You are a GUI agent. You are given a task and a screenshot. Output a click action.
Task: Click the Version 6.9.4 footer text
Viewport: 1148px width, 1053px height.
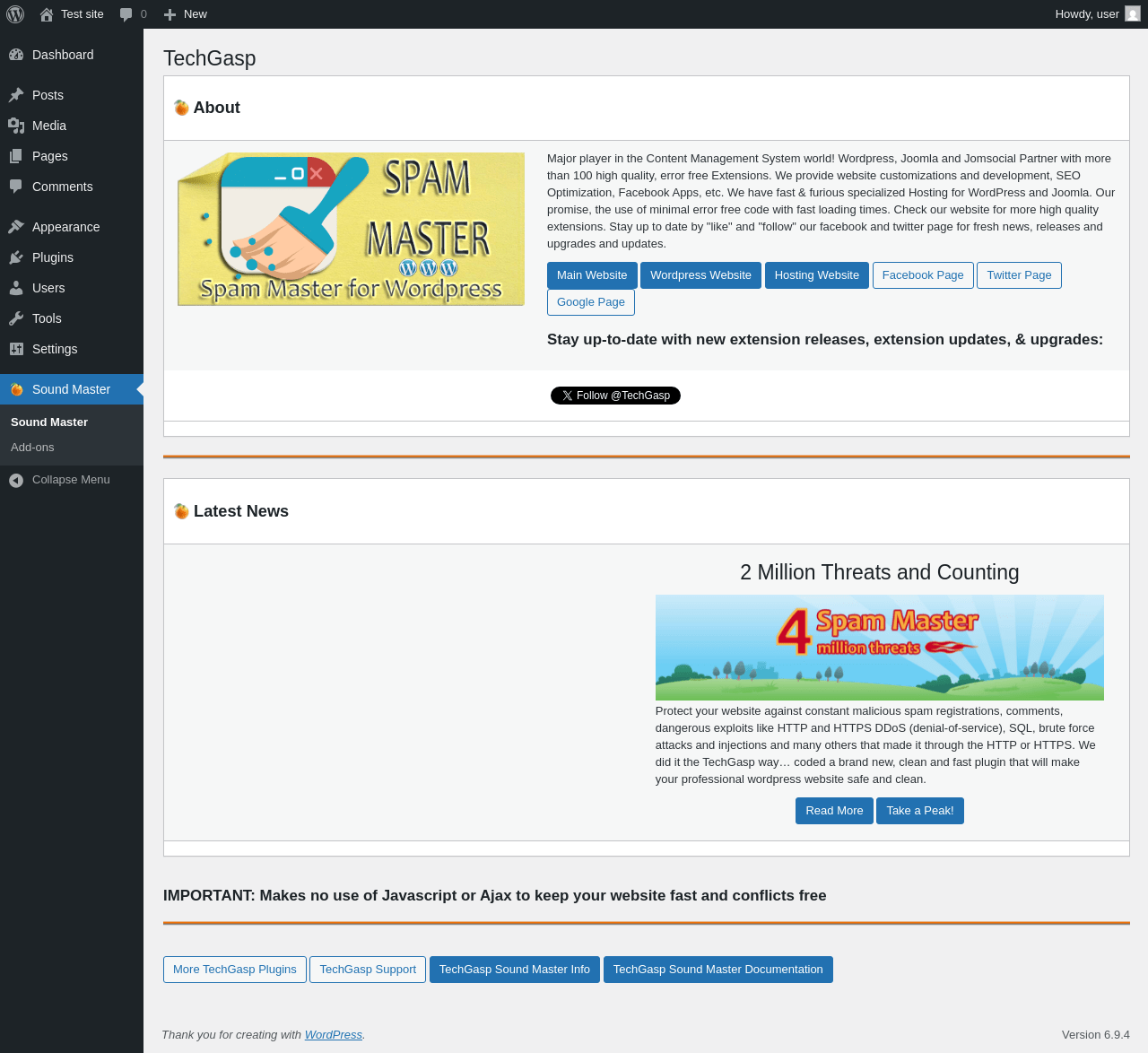tap(1096, 1035)
